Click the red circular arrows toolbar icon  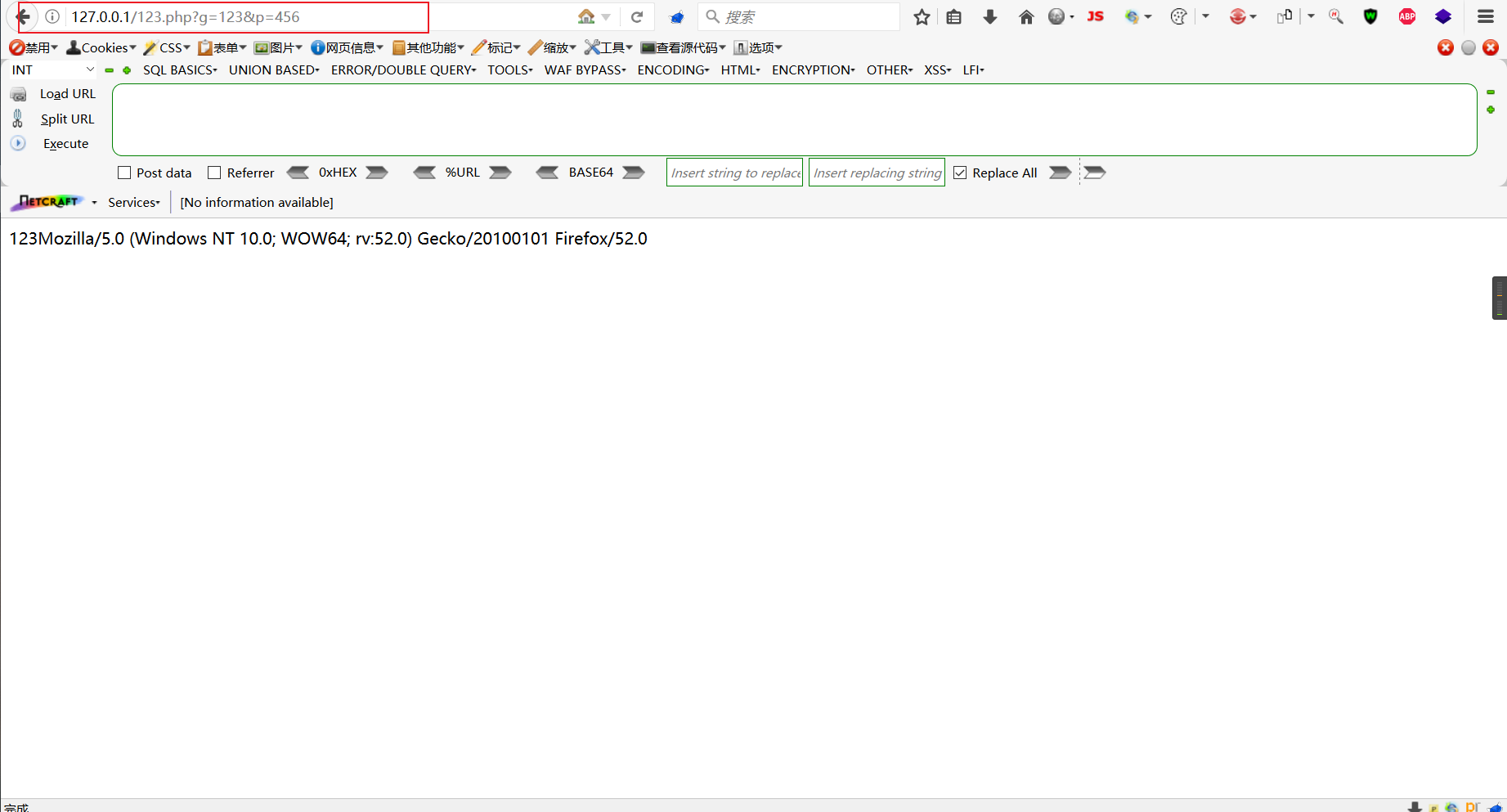coord(1238,16)
